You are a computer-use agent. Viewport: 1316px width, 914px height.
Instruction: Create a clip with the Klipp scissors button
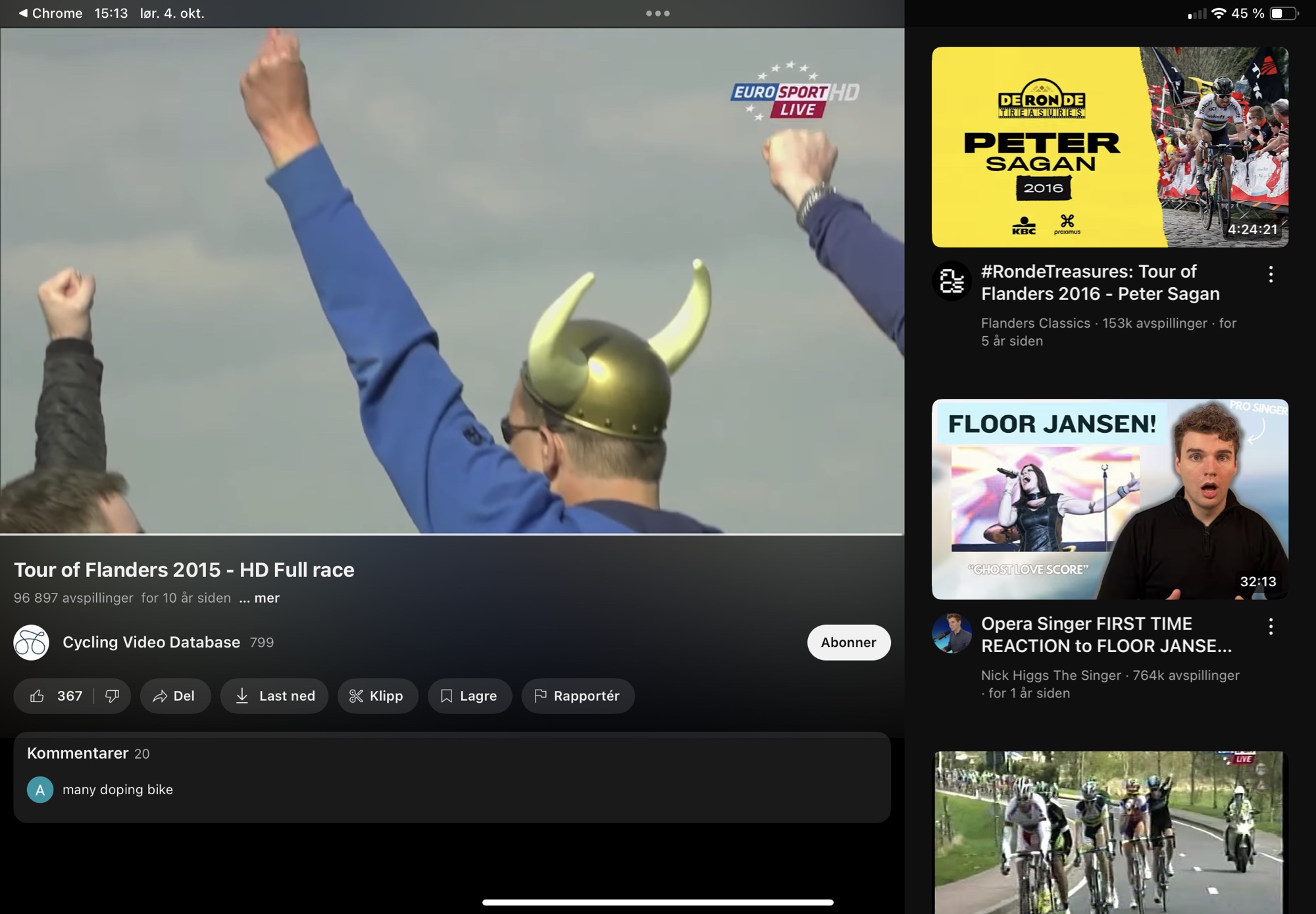[x=377, y=696]
